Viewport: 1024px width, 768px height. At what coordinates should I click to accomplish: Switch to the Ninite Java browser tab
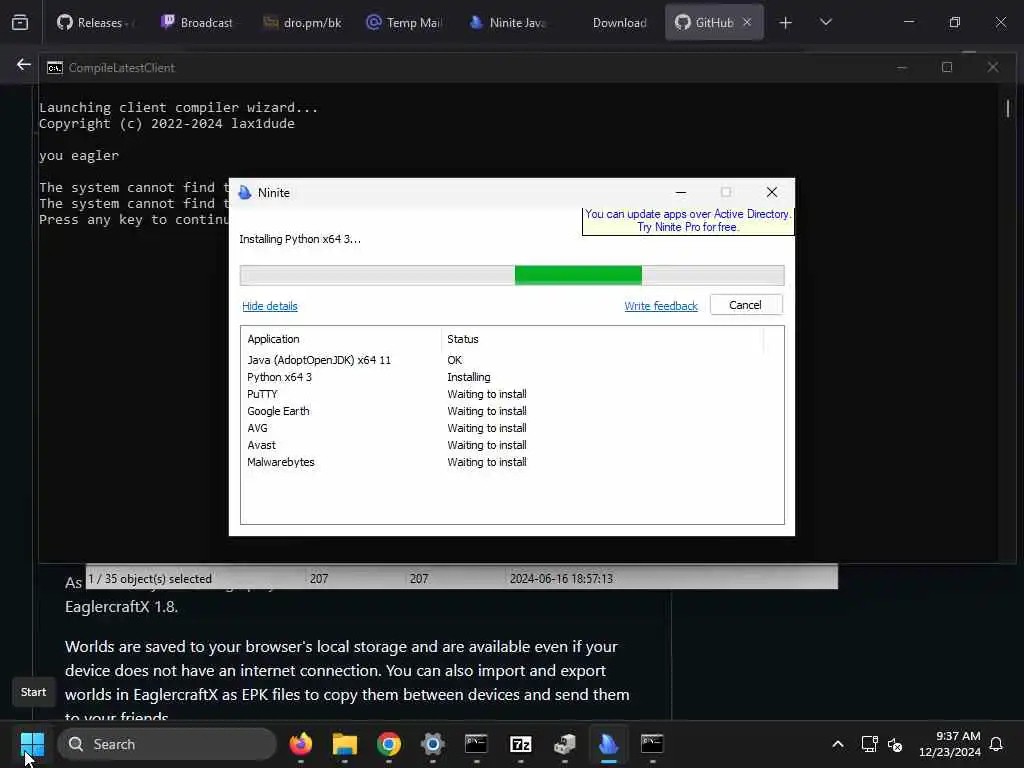[x=508, y=22]
